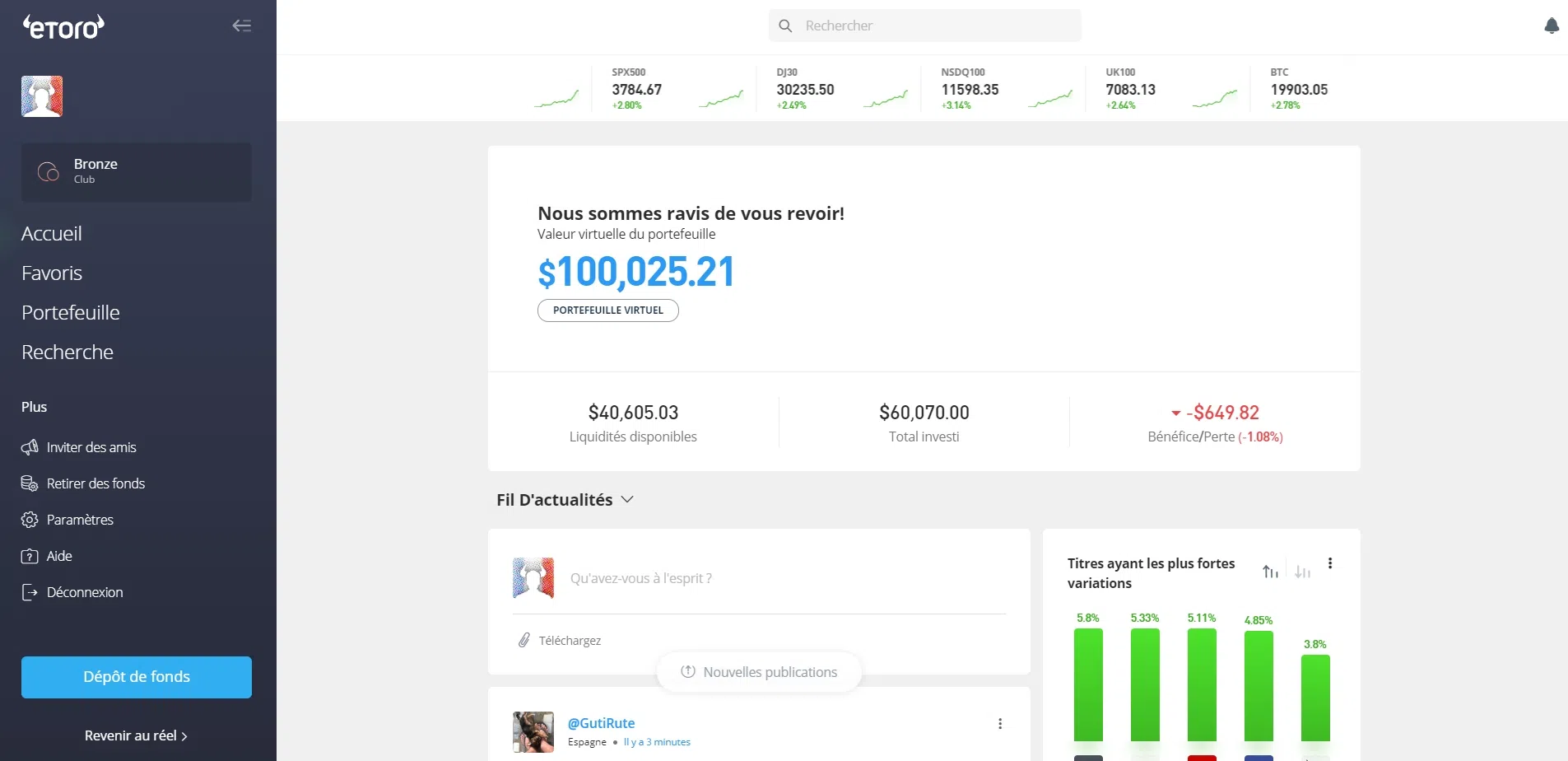Click the DJ30 price 30235.50

coord(805,90)
